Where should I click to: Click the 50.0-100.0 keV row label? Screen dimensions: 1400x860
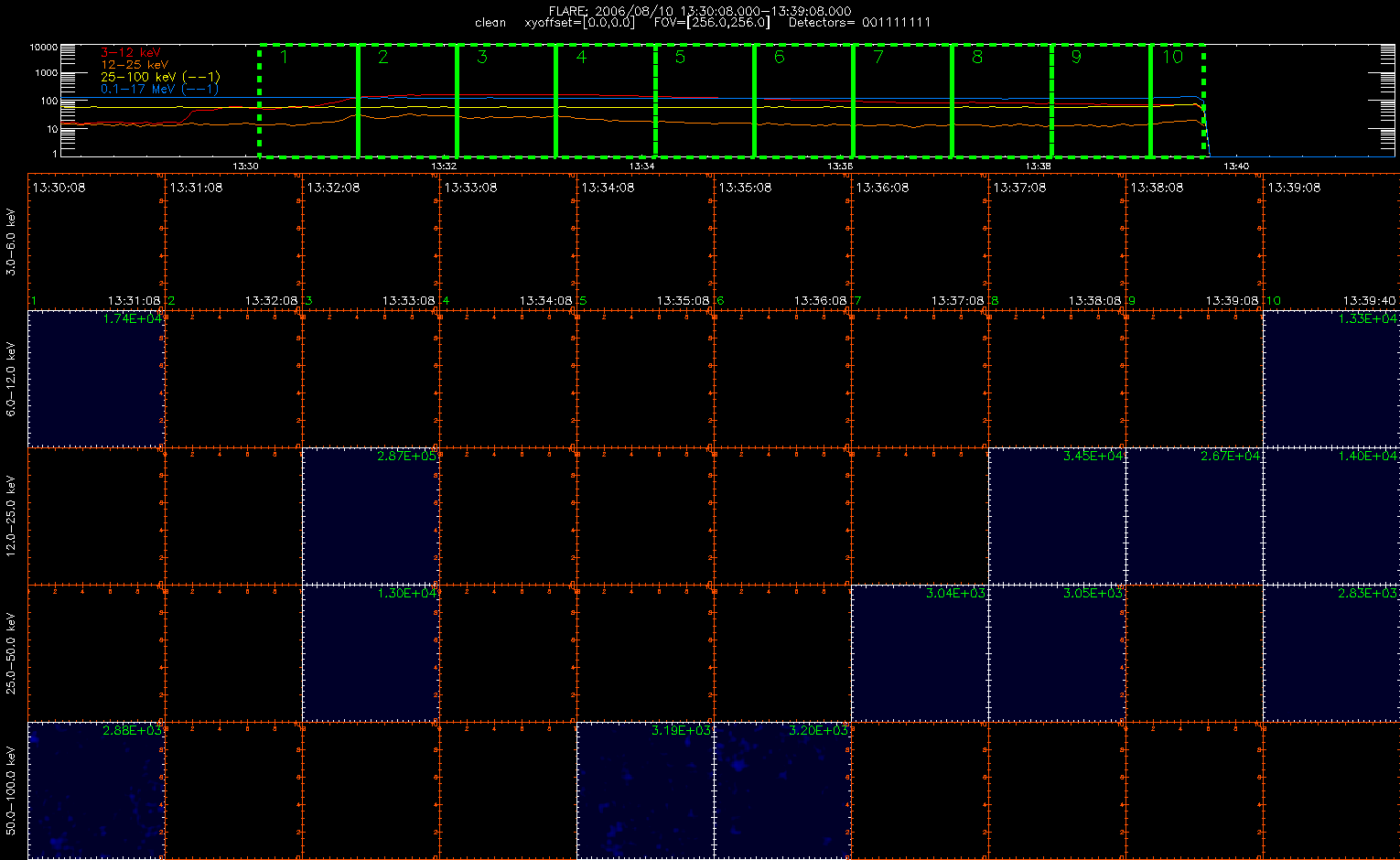pyautogui.click(x=11, y=790)
